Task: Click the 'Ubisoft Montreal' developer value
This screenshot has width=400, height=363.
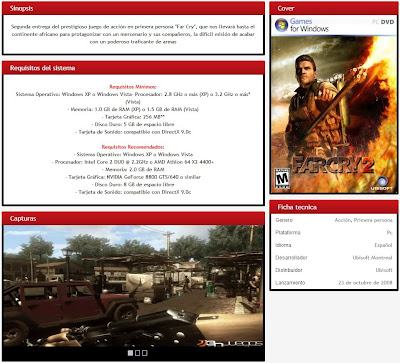Action: [x=372, y=257]
